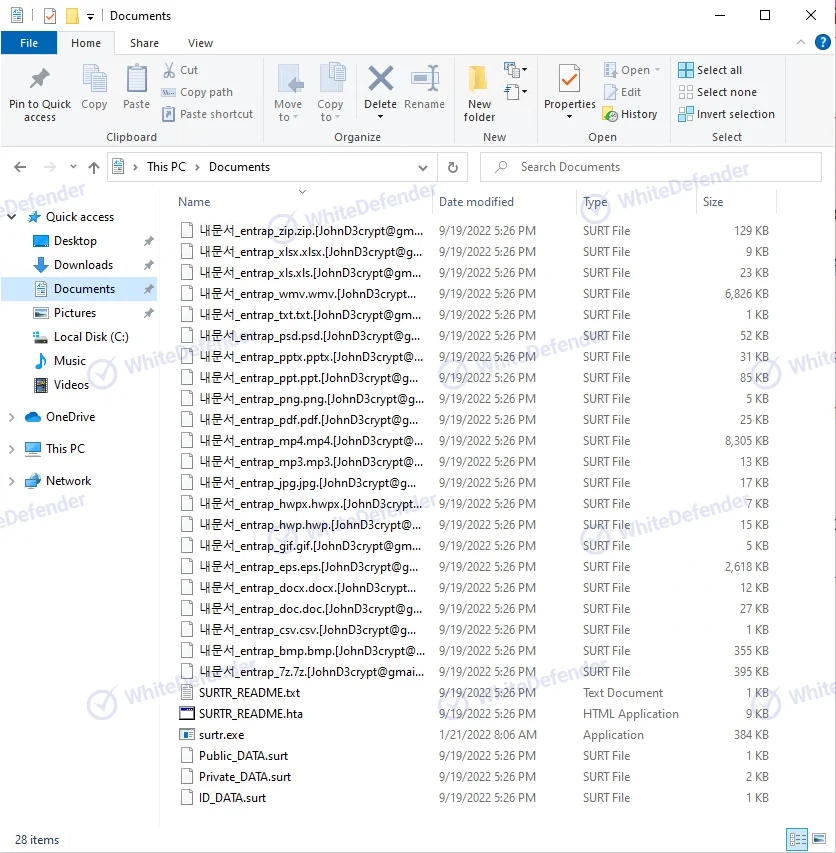Click the Pin to Quick access icon
836x853 pixels.
[x=40, y=80]
